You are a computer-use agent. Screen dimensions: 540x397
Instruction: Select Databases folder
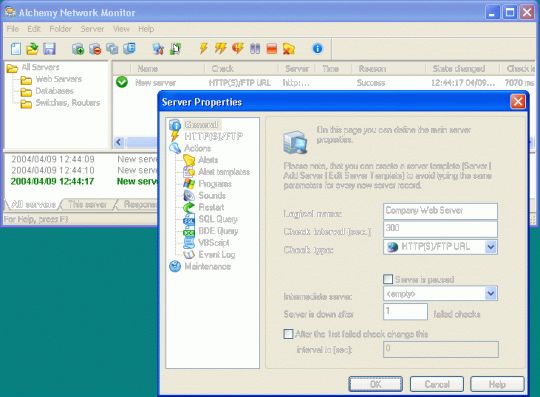[54, 91]
